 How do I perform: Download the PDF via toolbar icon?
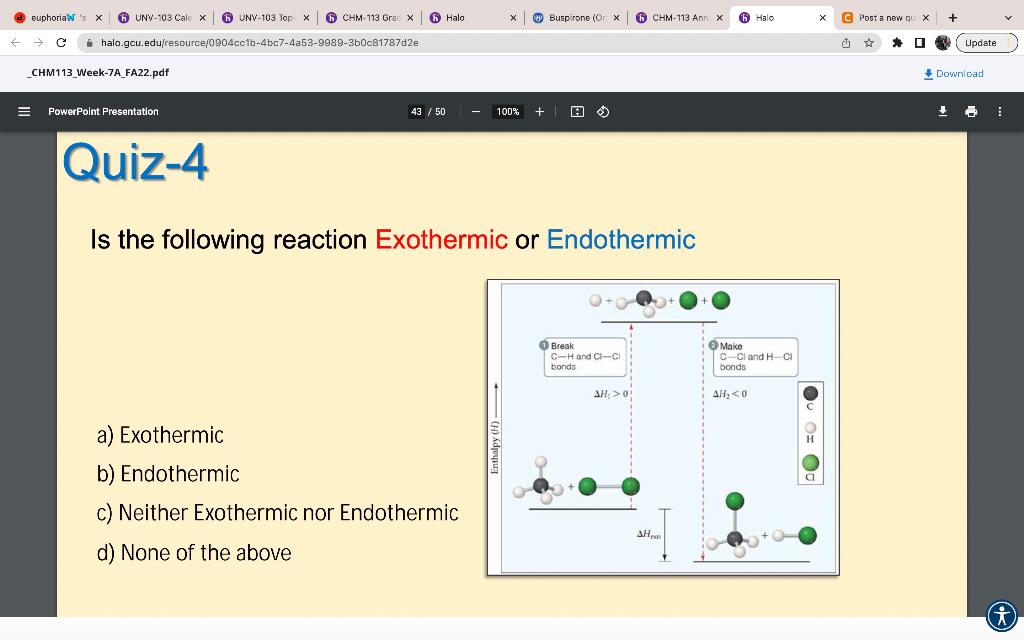(942, 111)
